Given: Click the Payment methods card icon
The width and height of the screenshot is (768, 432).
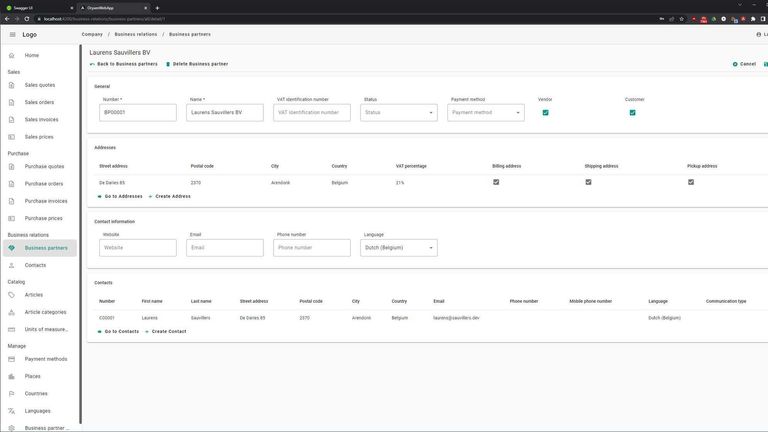Looking at the screenshot, I should click(12, 359).
